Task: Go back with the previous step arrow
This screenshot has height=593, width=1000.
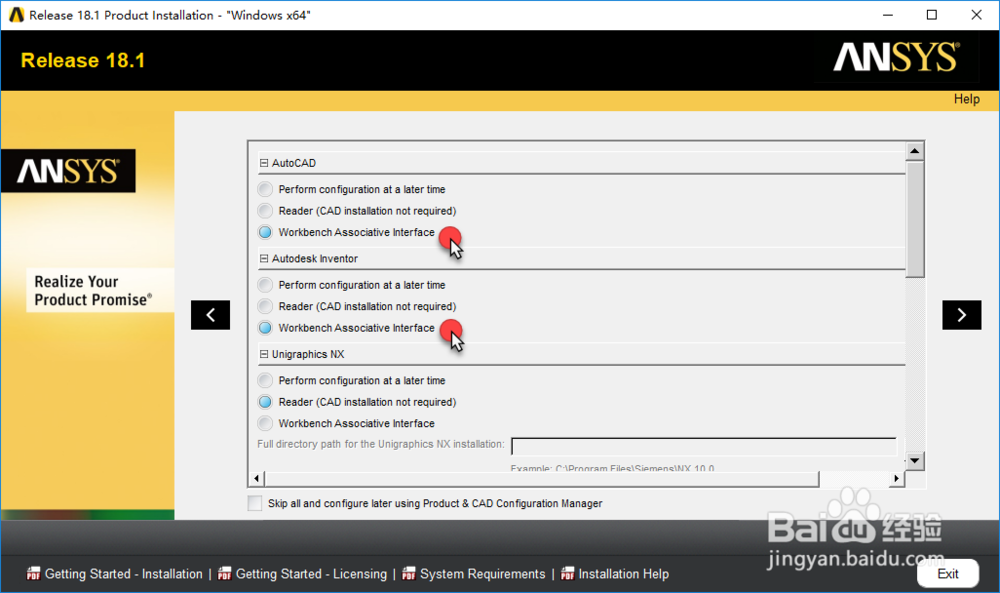Action: click(210, 314)
